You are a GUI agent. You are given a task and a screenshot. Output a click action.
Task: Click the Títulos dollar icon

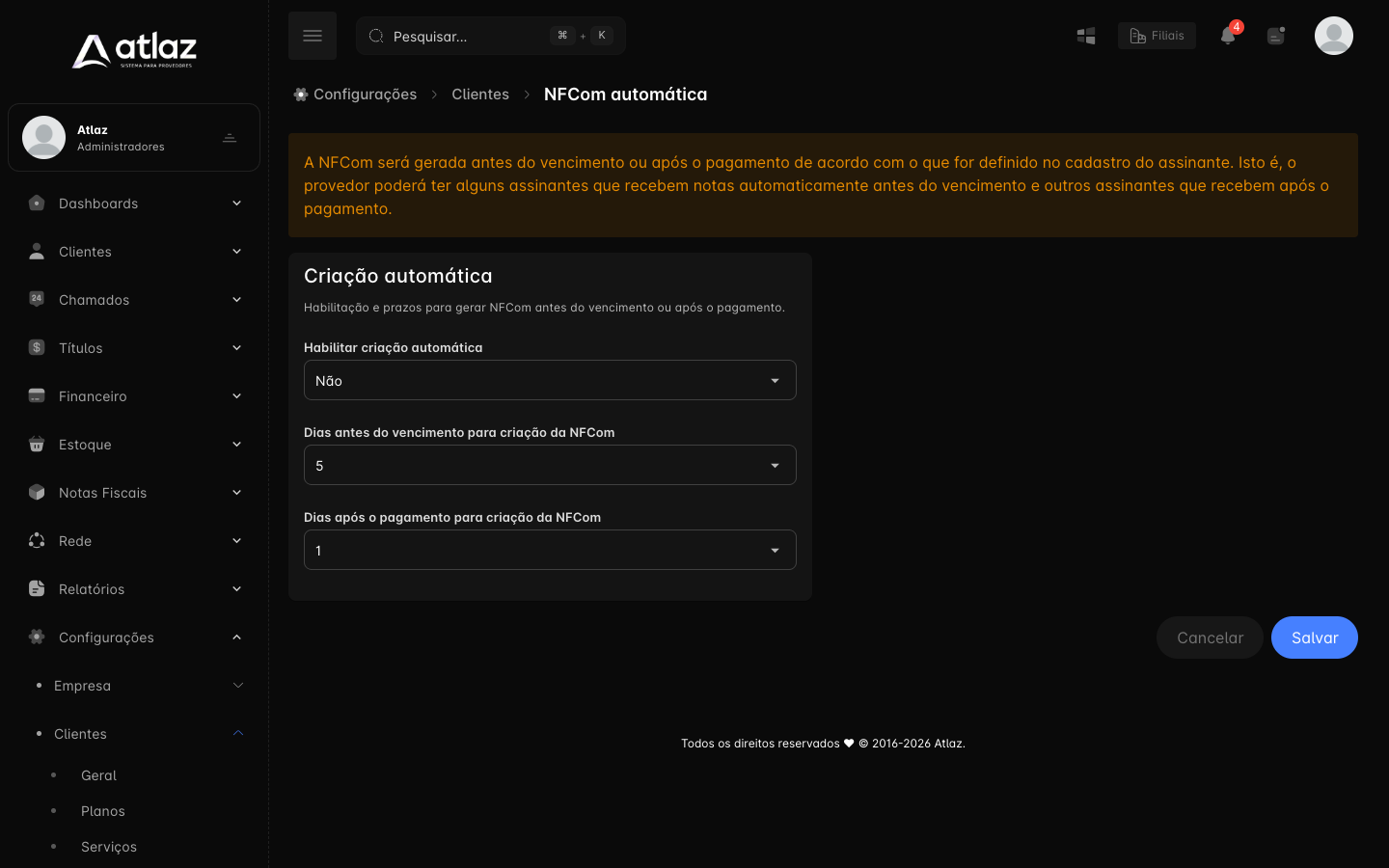[x=37, y=347]
